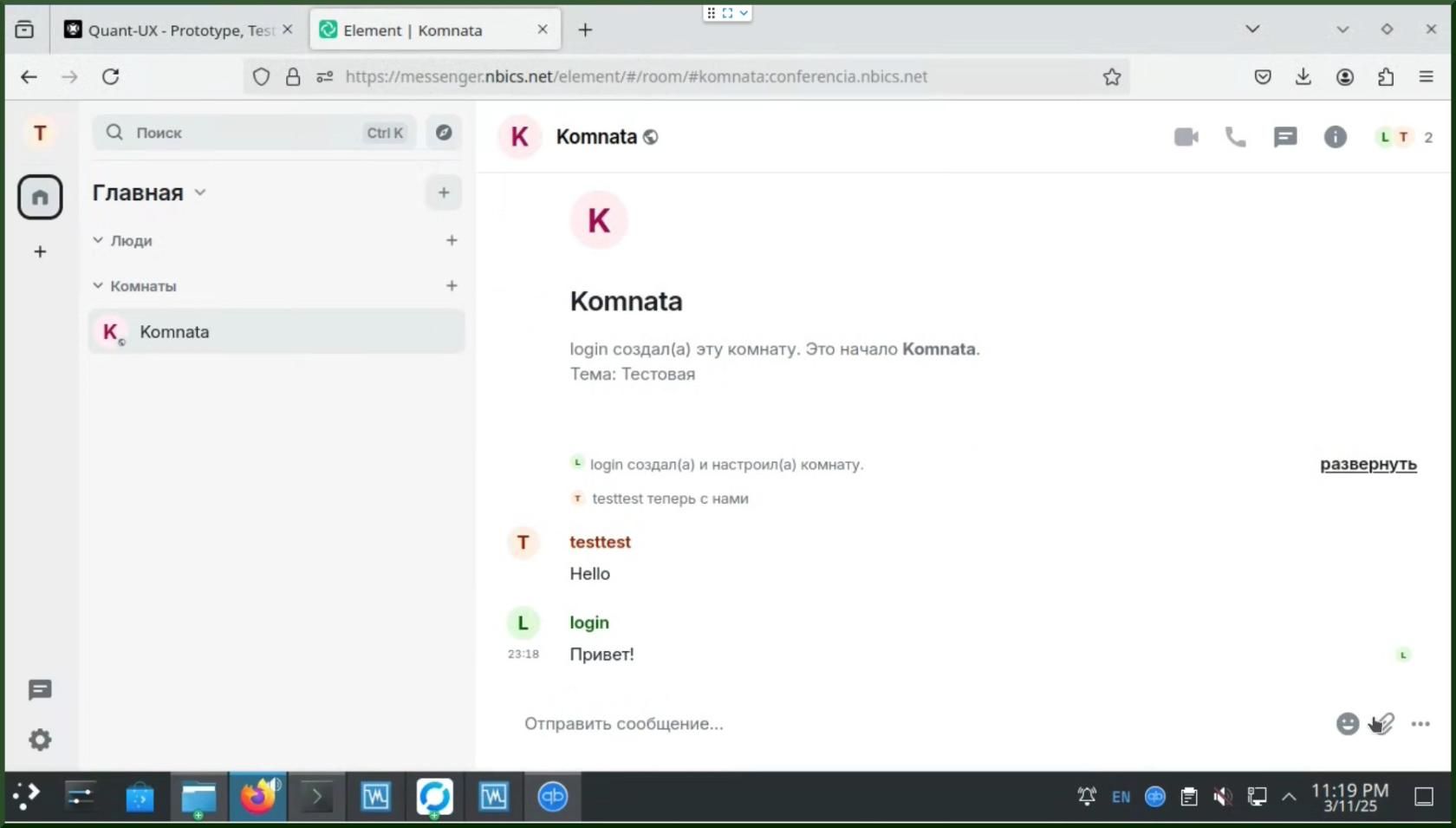Open the threads panel in room header
Image resolution: width=1456 pixels, height=828 pixels.
[x=1285, y=137]
